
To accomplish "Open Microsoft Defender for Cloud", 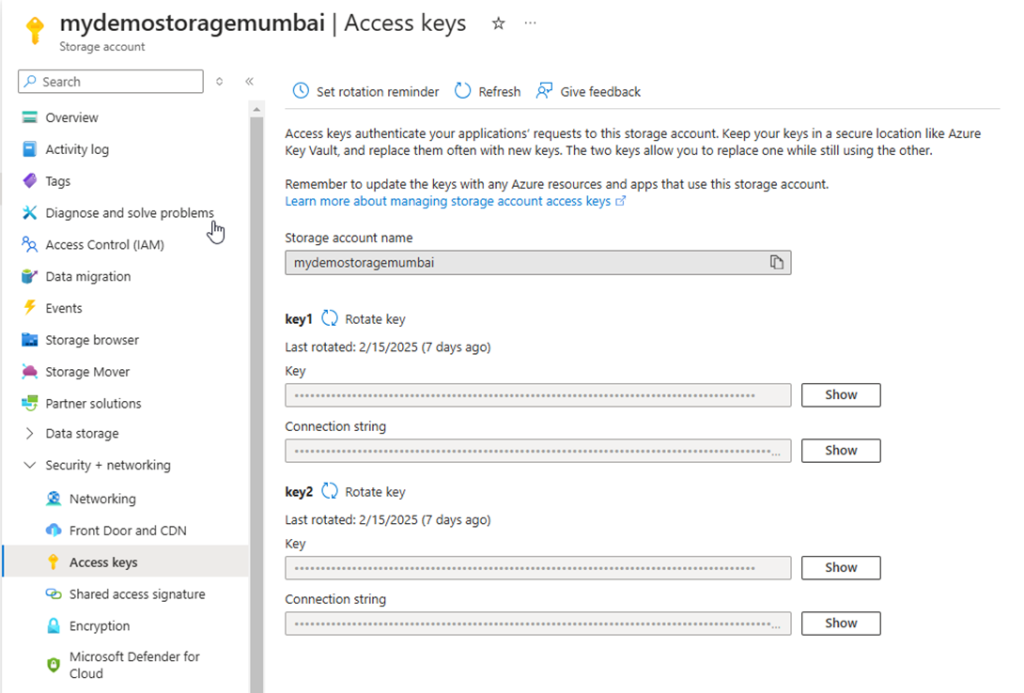I will (125, 664).
